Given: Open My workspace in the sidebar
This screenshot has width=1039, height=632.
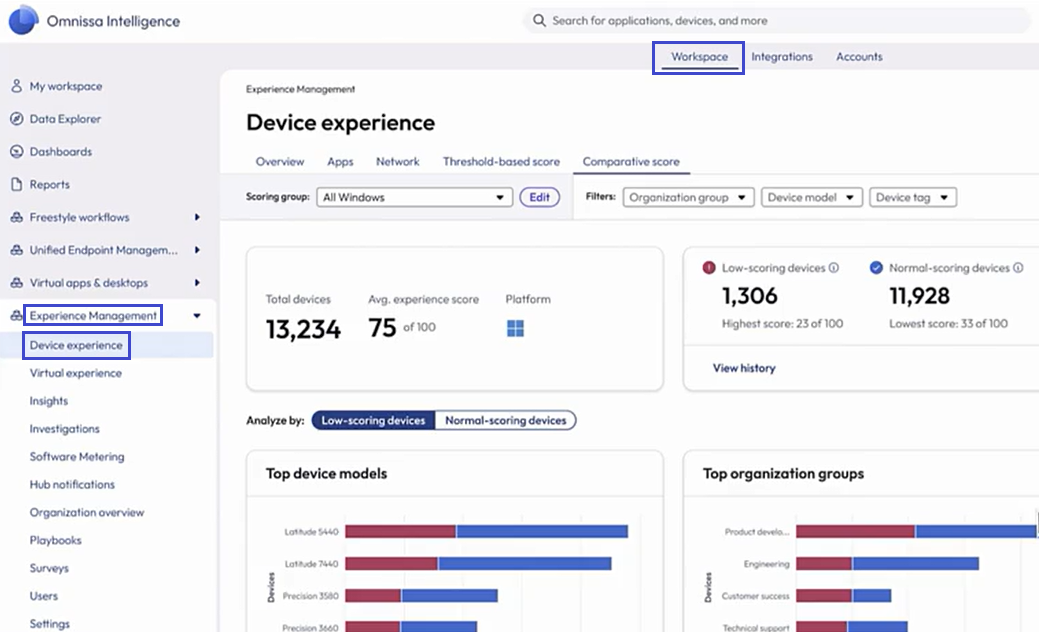Looking at the screenshot, I should [x=66, y=86].
